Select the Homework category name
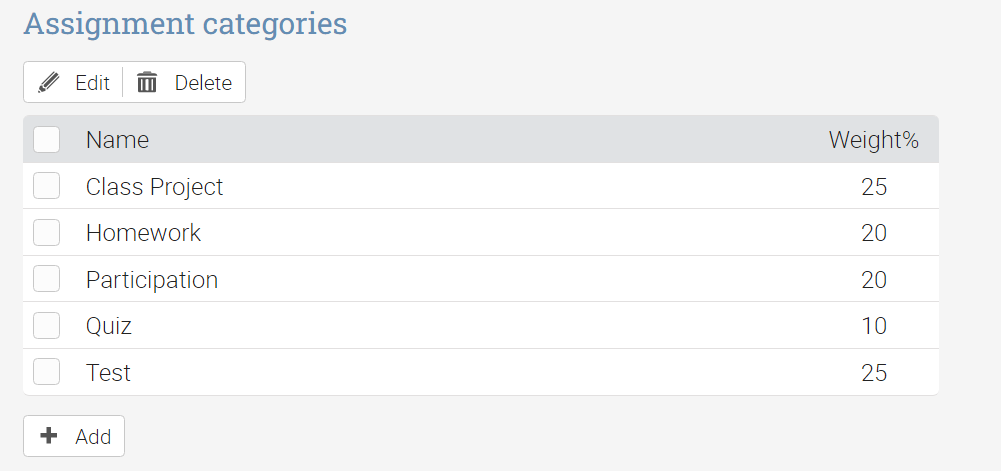The width and height of the screenshot is (1001, 471). [144, 233]
